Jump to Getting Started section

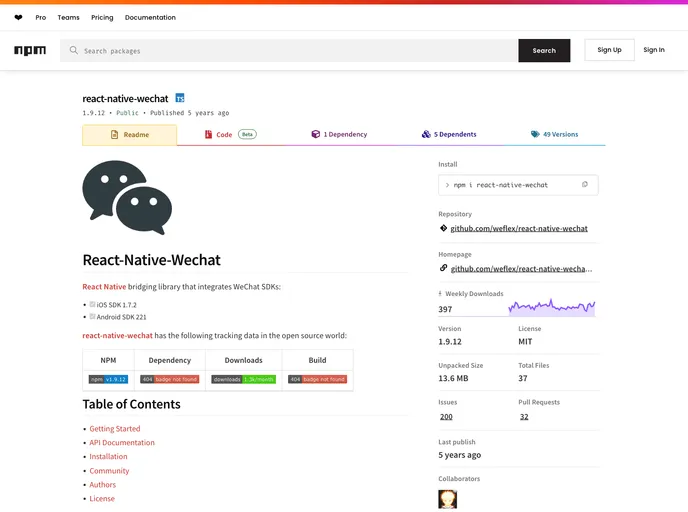tap(115, 429)
